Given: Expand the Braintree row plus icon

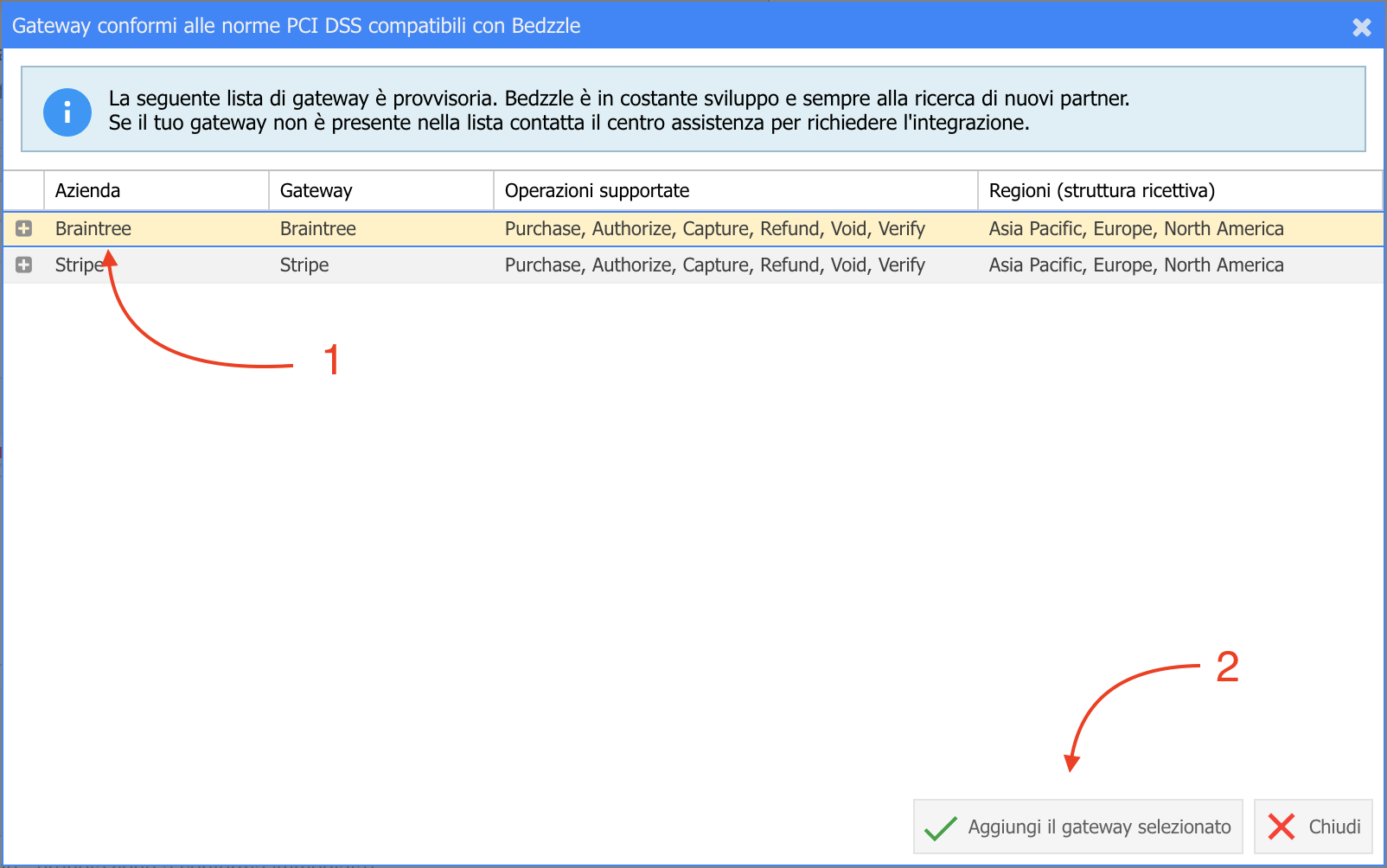Looking at the screenshot, I should pyautogui.click(x=23, y=228).
